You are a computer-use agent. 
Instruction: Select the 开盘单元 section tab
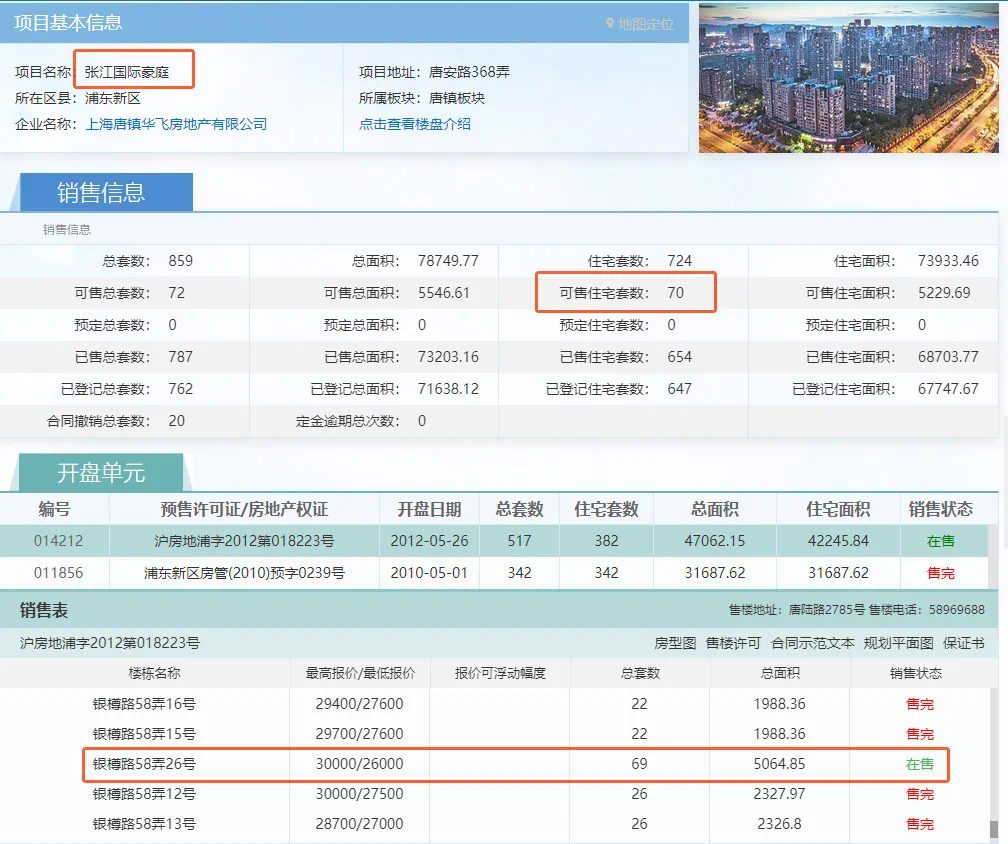(101, 472)
